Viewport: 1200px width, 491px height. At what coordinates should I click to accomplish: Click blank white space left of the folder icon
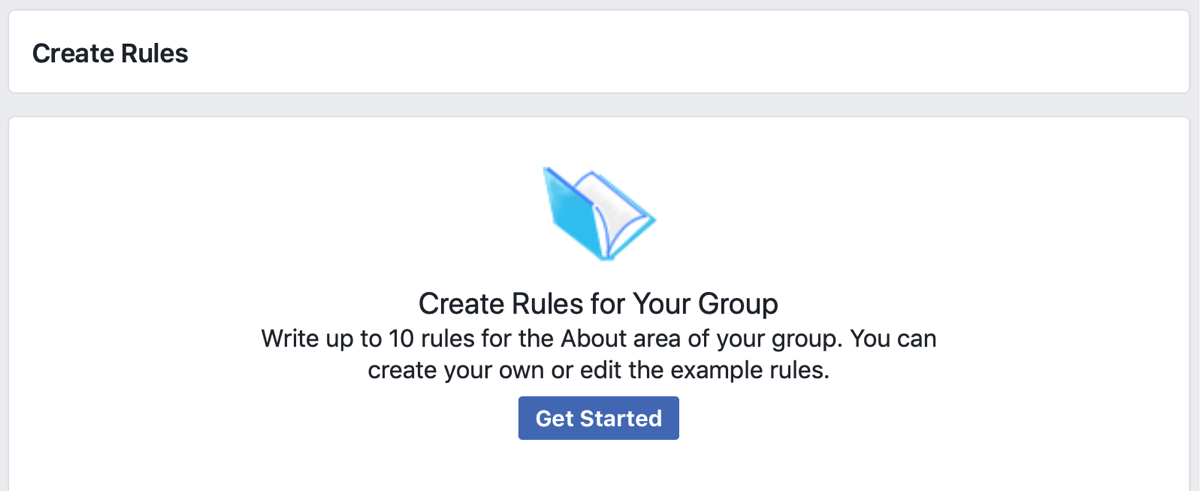(300, 214)
